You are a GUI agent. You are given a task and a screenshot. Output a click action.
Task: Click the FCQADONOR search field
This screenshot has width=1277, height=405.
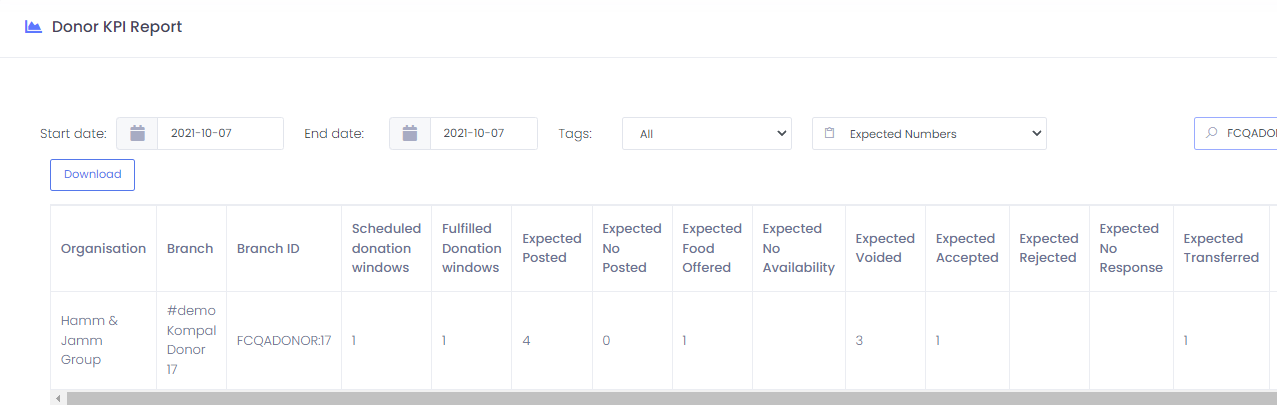[x=1248, y=133]
